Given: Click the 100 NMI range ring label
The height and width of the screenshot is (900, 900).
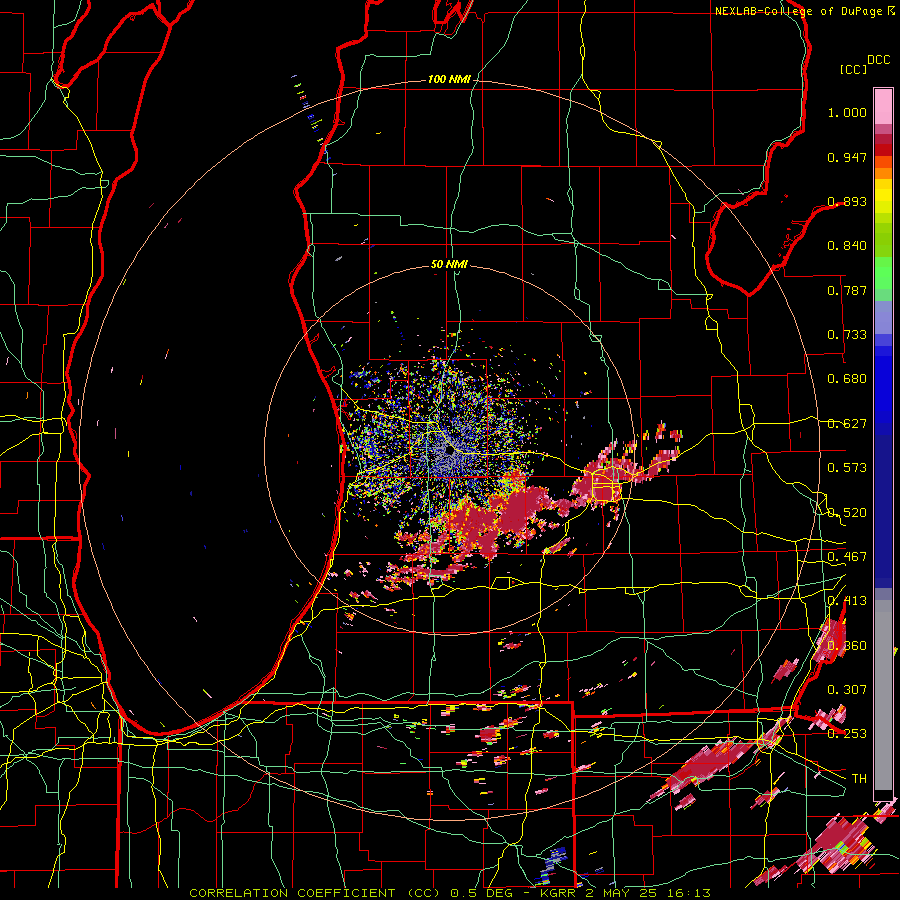Looking at the screenshot, I should click(x=449, y=79).
